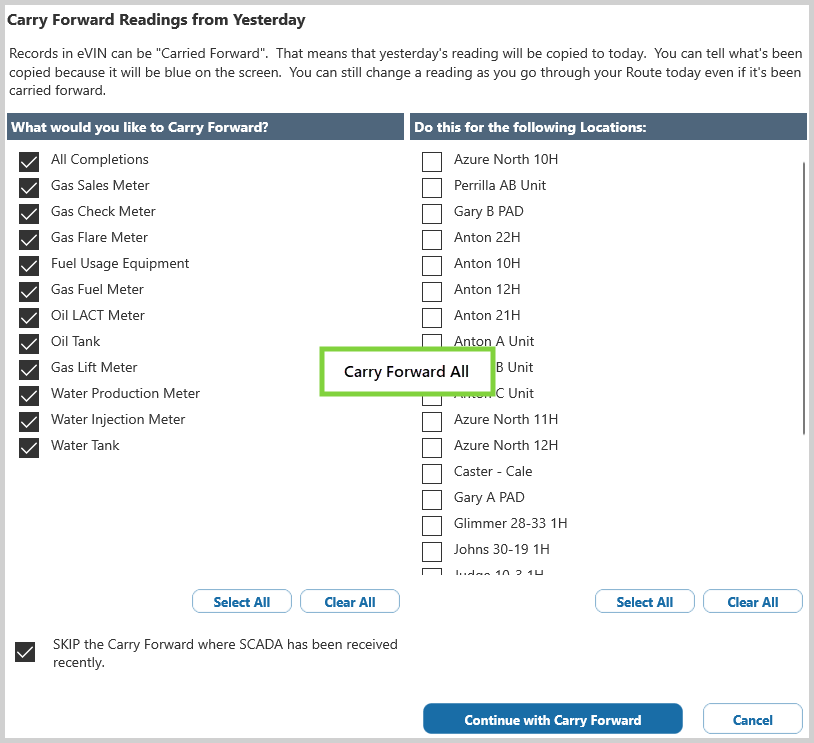Click Clear All under Locations list
This screenshot has height=743, width=814.
[753, 602]
